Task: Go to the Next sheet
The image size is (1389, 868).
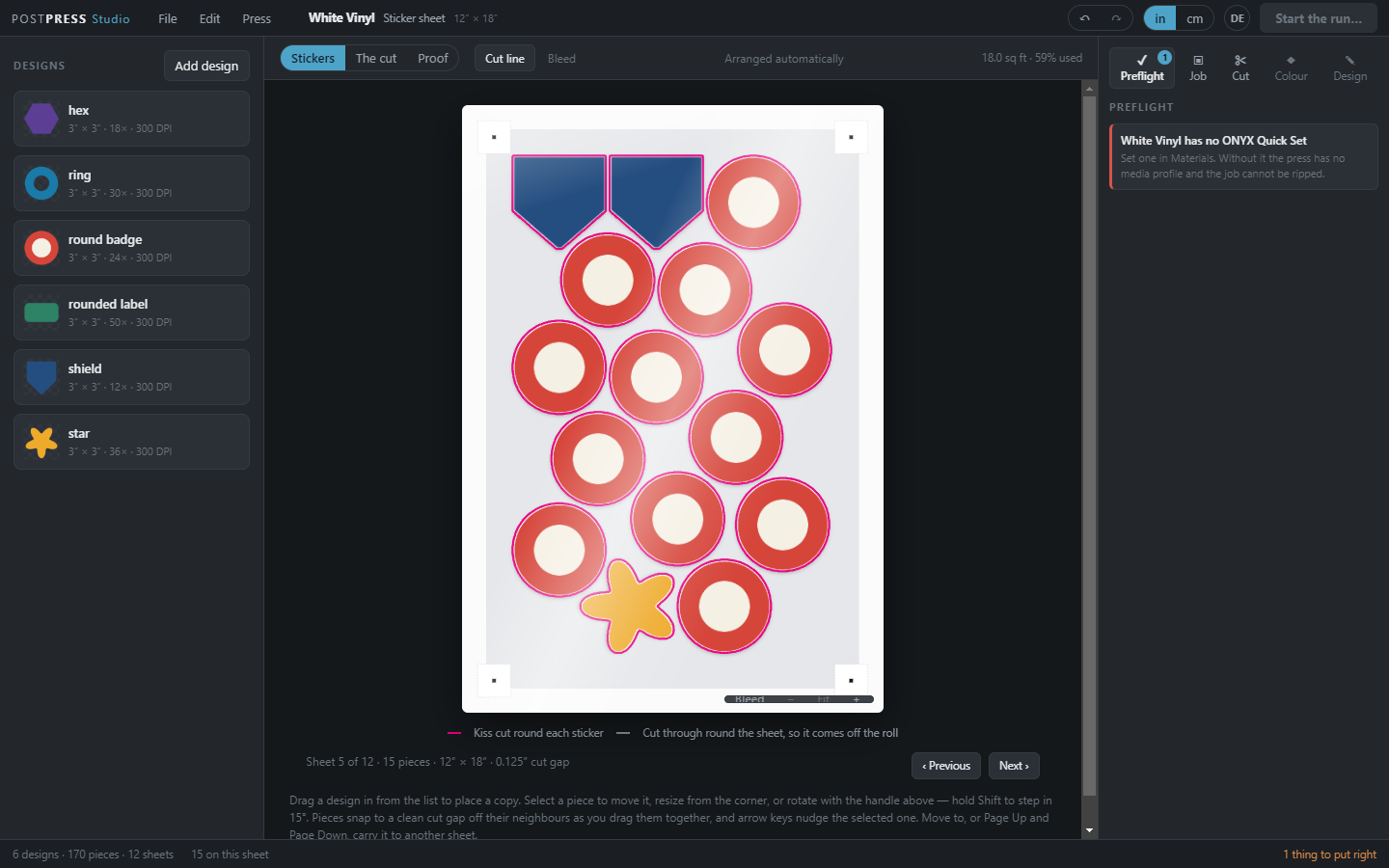Action: pyautogui.click(x=1014, y=766)
